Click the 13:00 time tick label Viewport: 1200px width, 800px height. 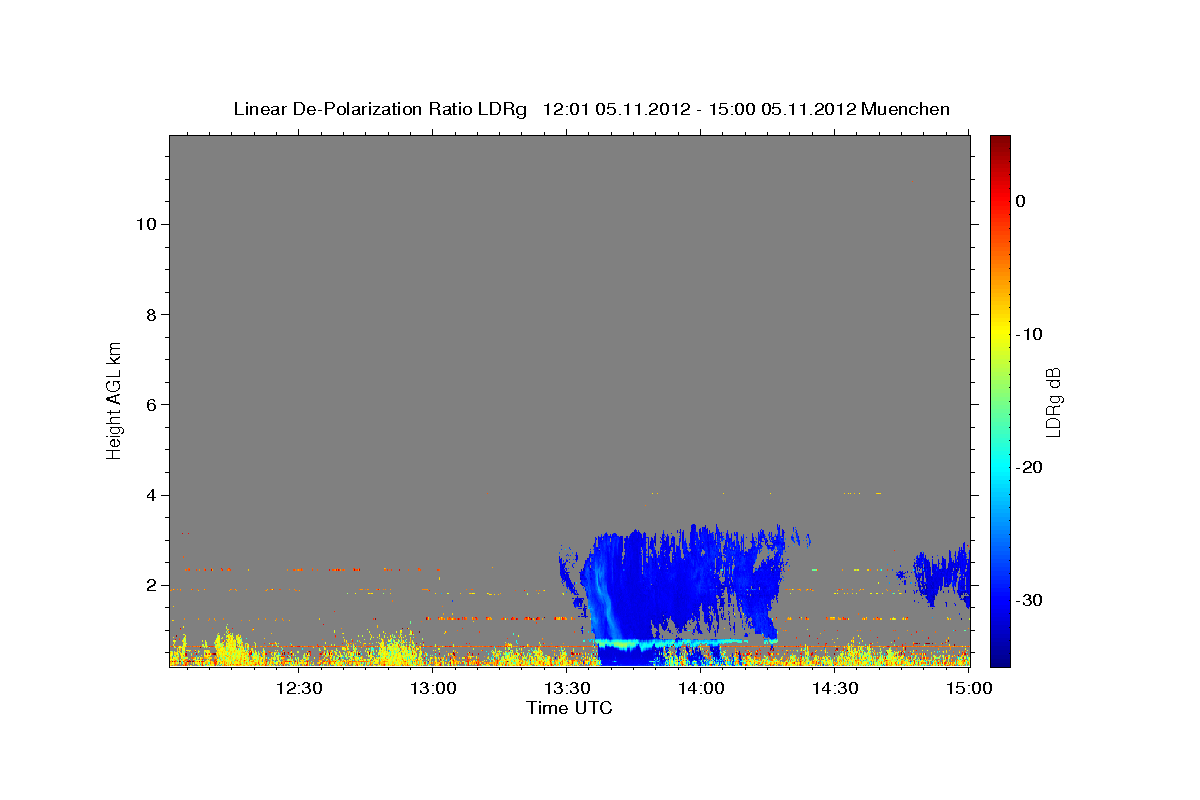click(433, 688)
